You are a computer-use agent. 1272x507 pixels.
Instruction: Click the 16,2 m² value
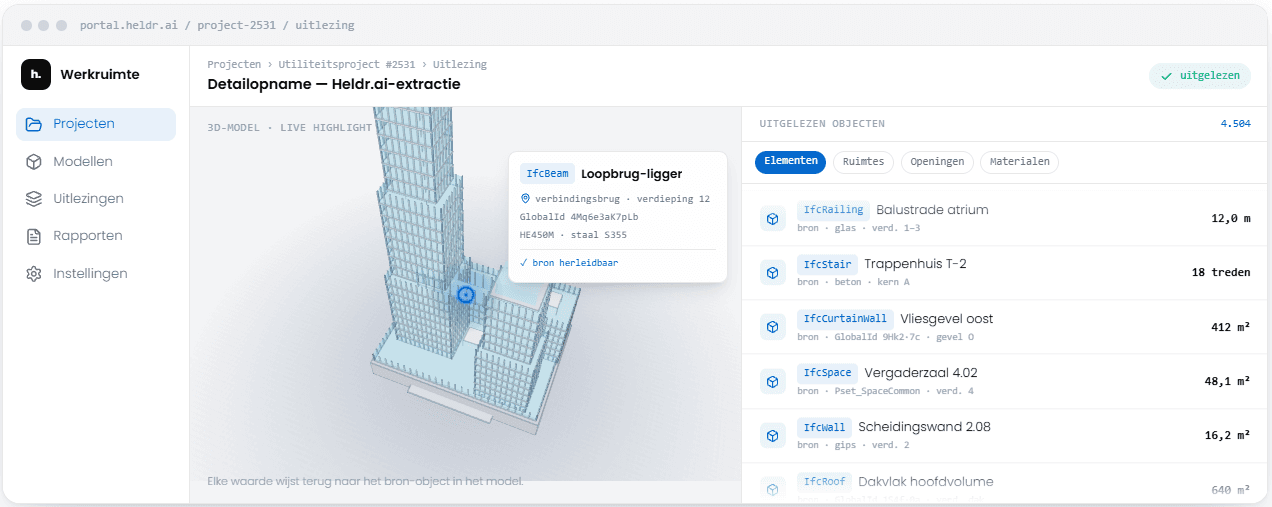(1227, 435)
